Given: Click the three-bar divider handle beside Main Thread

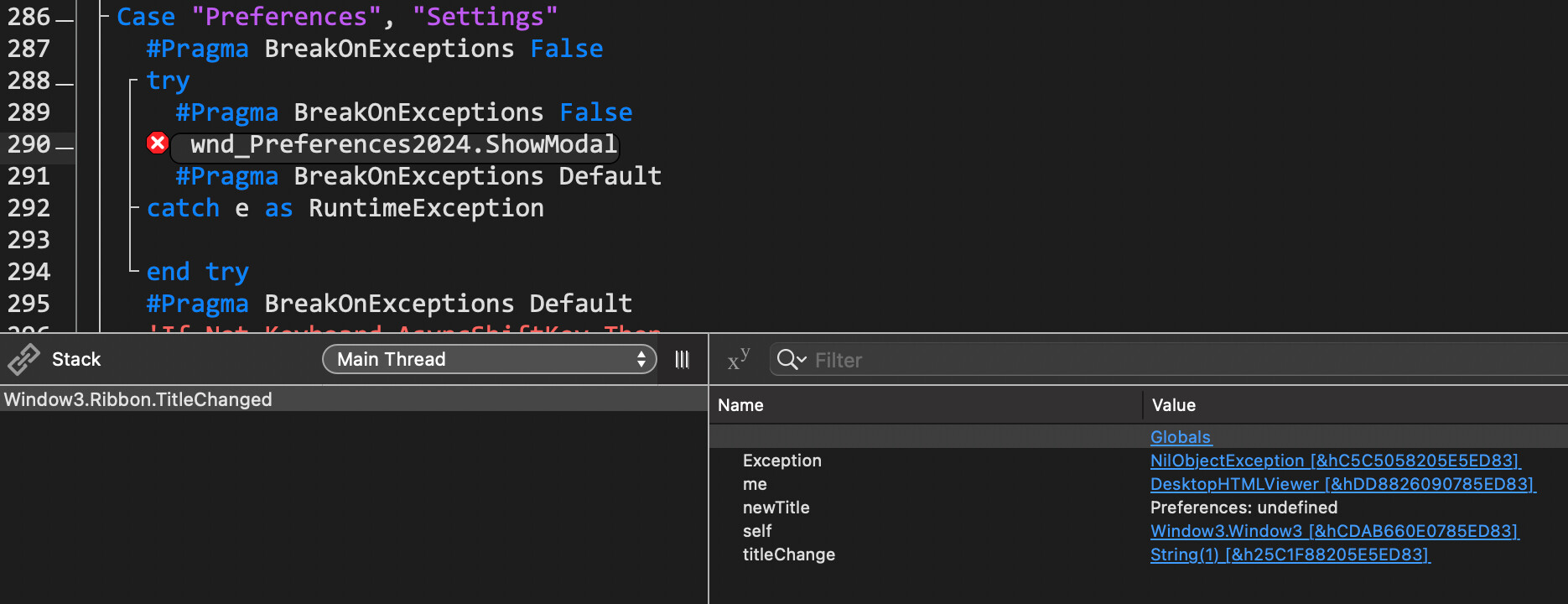Looking at the screenshot, I should click(x=683, y=359).
